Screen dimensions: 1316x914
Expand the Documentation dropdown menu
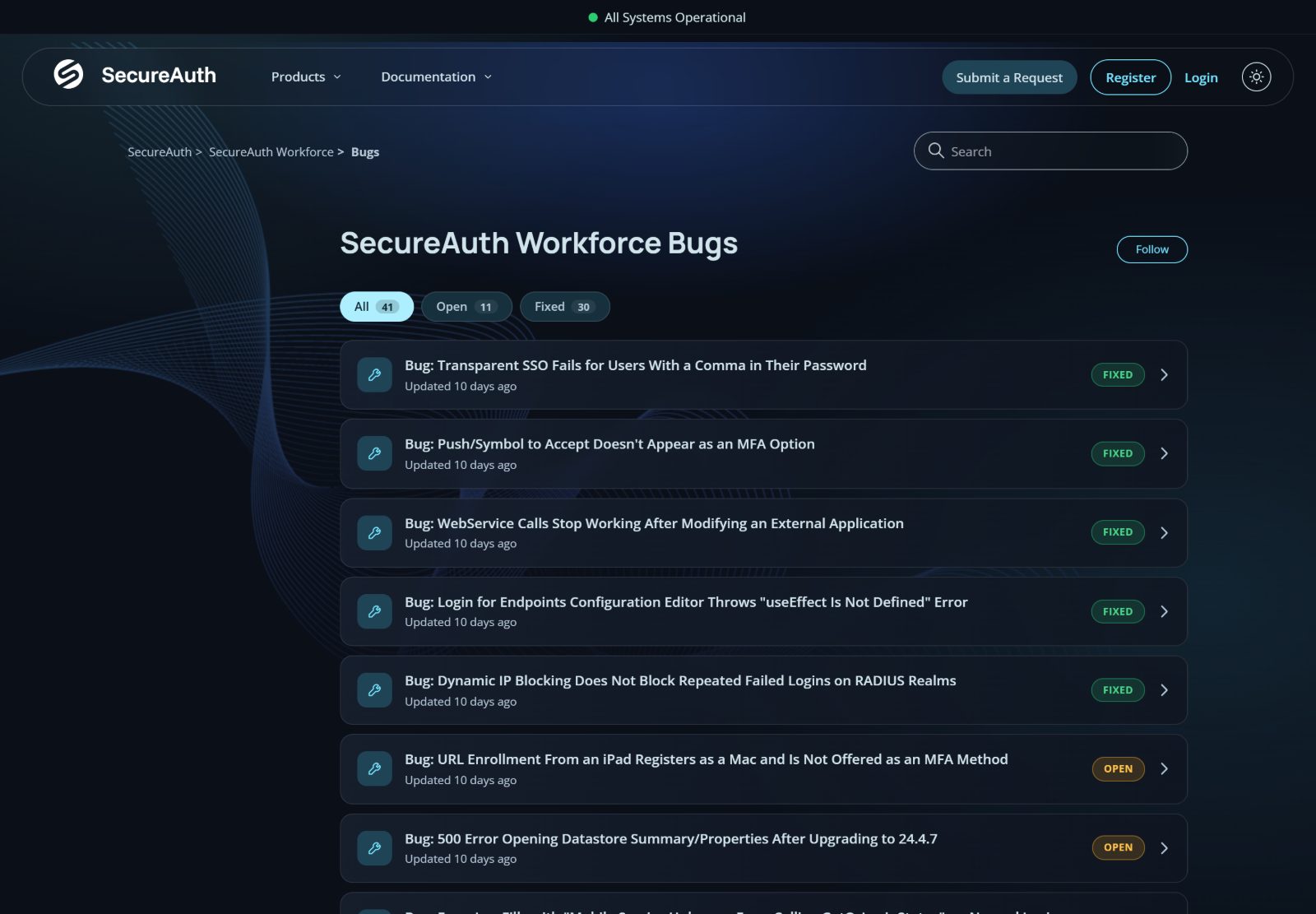point(436,77)
